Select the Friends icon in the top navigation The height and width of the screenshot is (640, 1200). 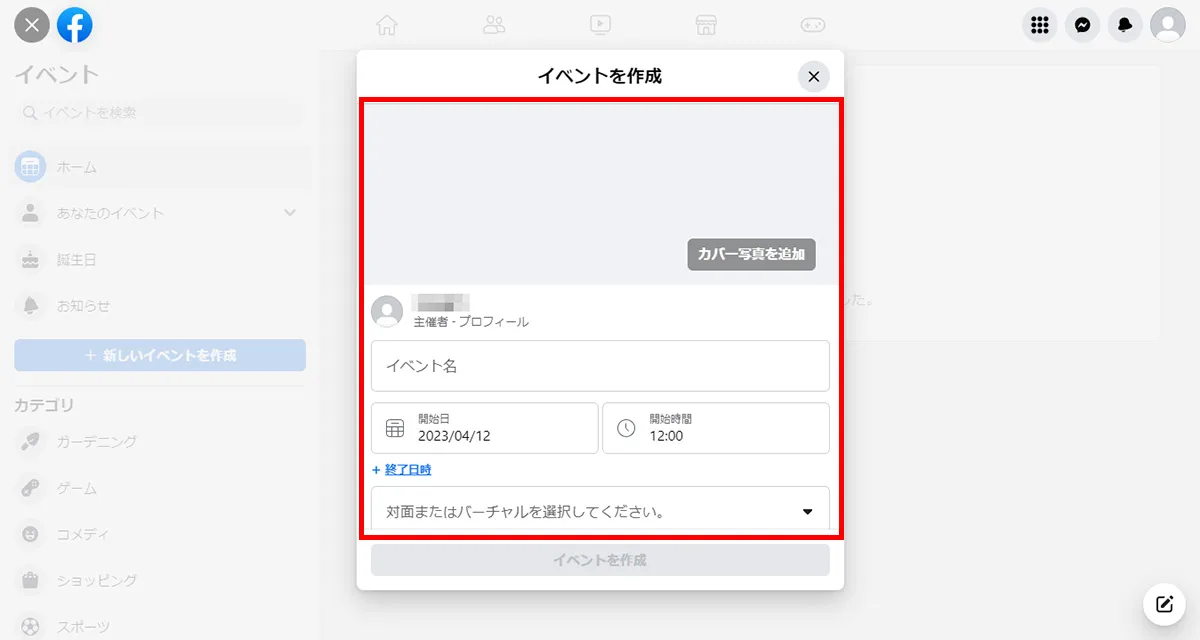tap(494, 25)
